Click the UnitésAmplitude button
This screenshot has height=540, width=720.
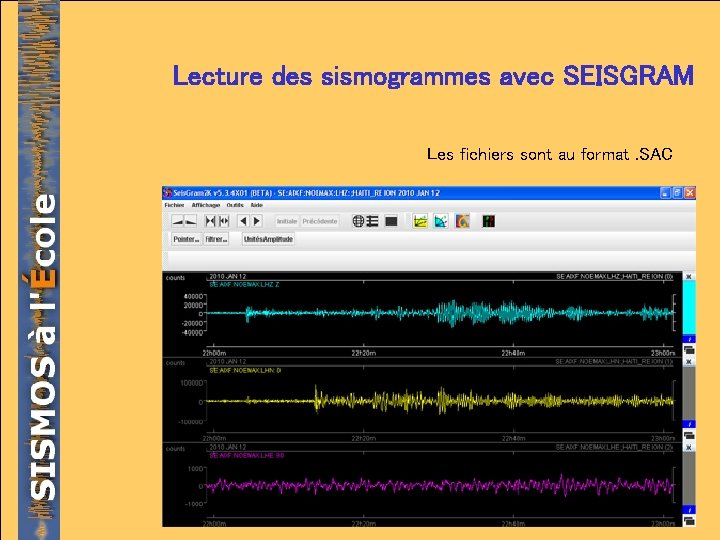coord(268,239)
